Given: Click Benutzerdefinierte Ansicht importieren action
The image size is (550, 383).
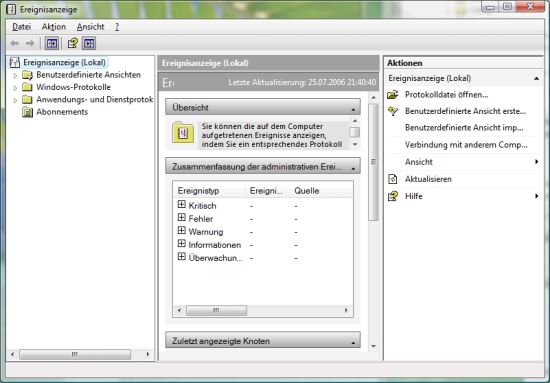Looking at the screenshot, I should tap(463, 128).
